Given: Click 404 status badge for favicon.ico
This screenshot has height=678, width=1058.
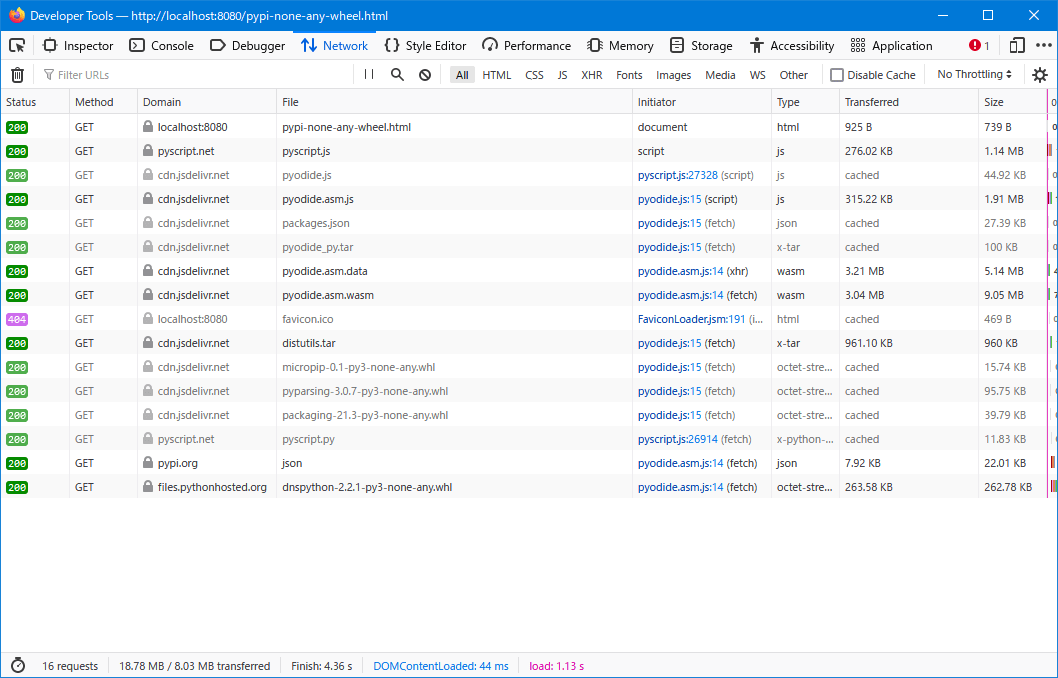Looking at the screenshot, I should coord(17,319).
